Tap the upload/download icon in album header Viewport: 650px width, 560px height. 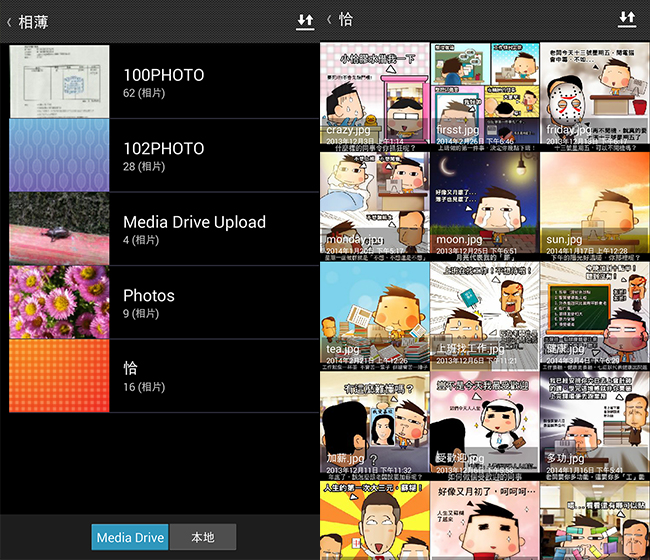click(305, 20)
